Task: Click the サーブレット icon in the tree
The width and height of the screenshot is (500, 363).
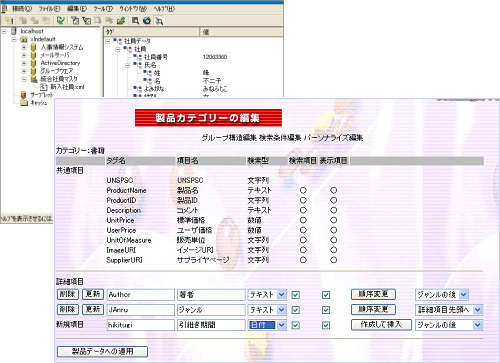Action: pyautogui.click(x=23, y=95)
